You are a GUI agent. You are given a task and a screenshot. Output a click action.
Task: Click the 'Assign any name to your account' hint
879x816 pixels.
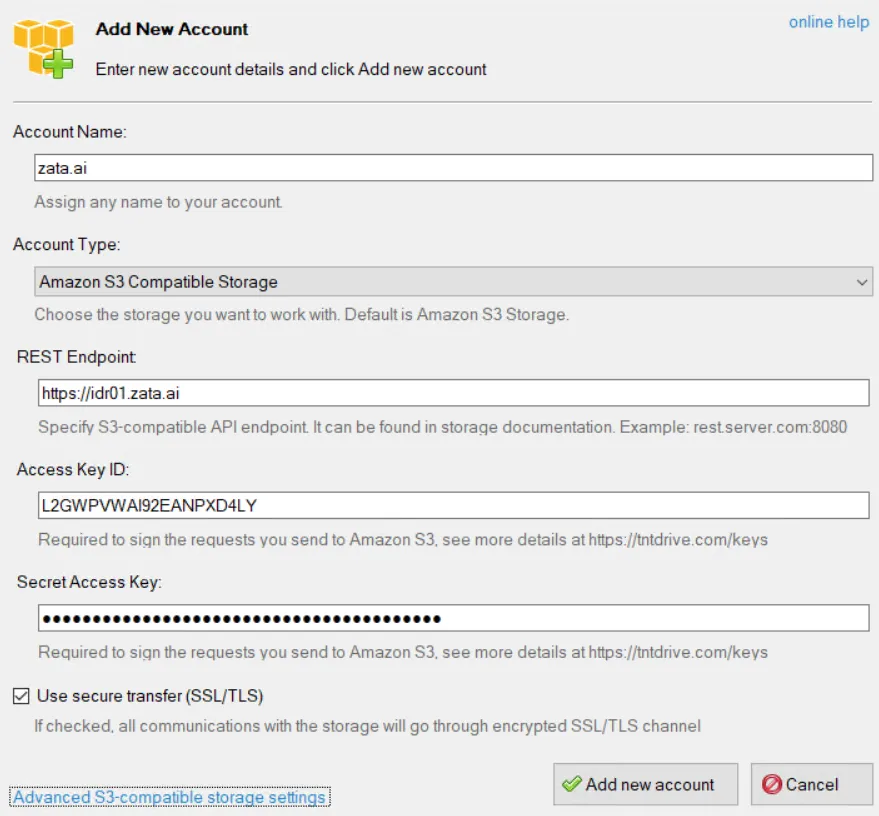[x=158, y=202]
